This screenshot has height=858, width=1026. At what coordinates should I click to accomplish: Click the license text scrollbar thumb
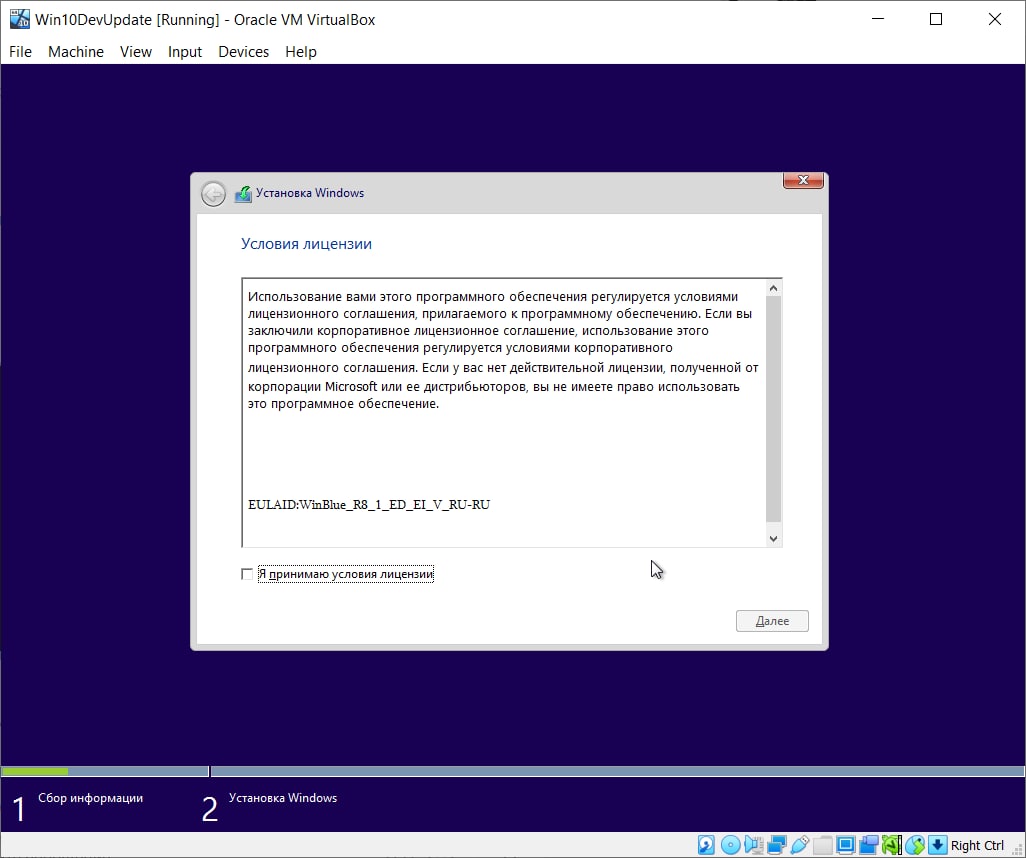[x=773, y=409]
